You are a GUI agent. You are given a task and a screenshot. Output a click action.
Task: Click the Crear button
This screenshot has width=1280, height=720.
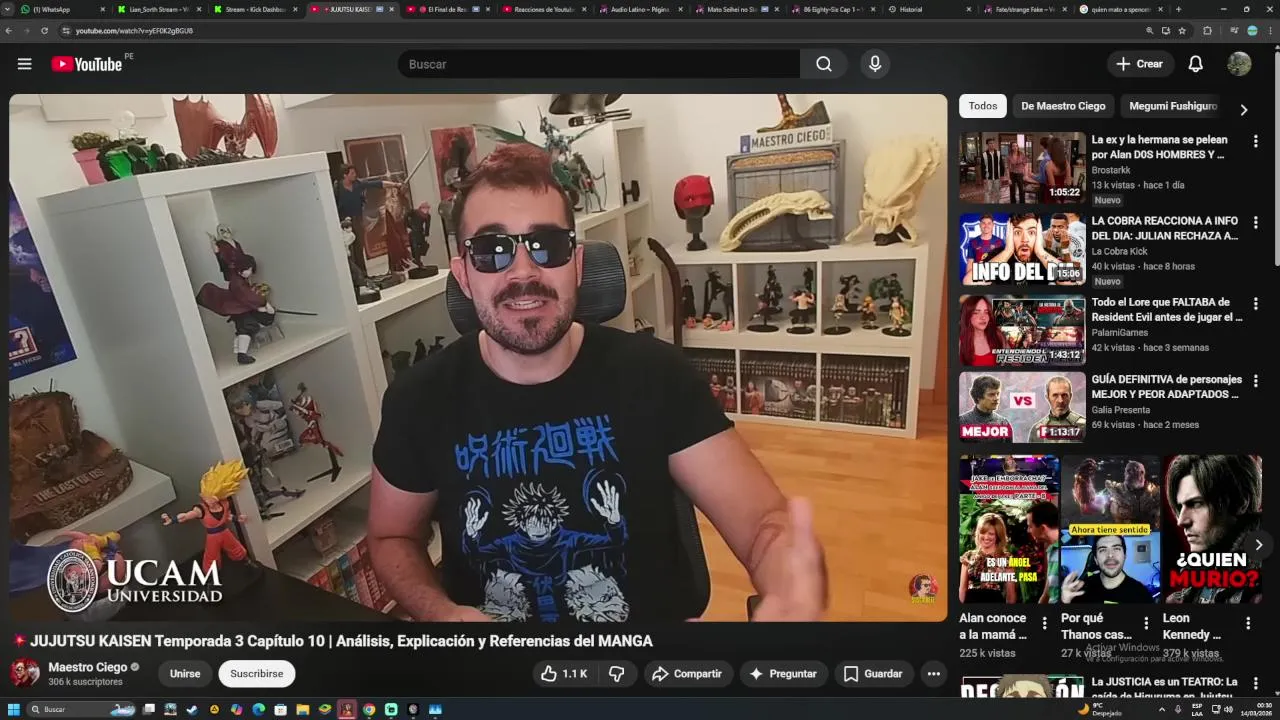click(x=1140, y=64)
